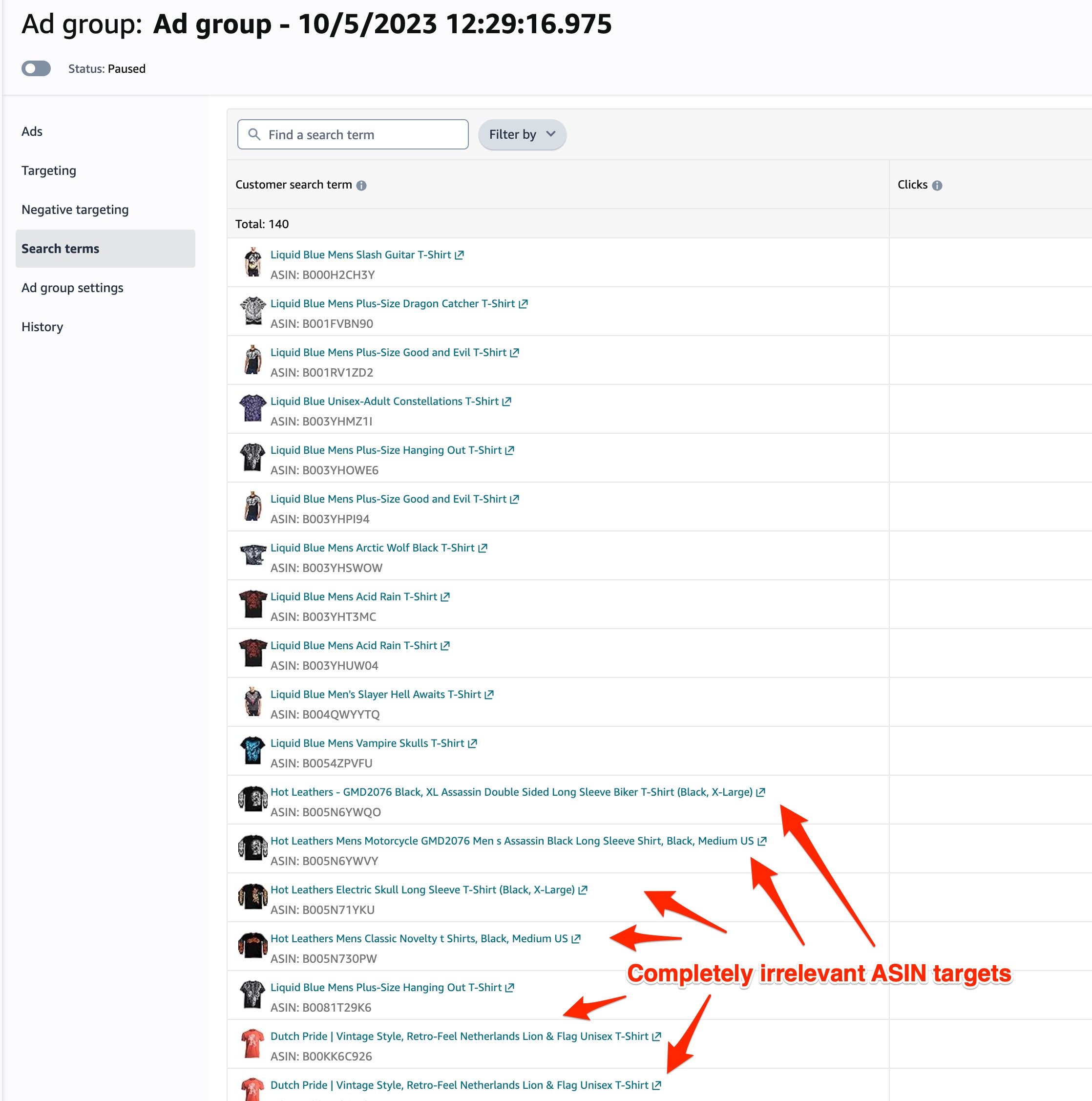Click external link icon in B005N6YWQO row

(x=760, y=792)
